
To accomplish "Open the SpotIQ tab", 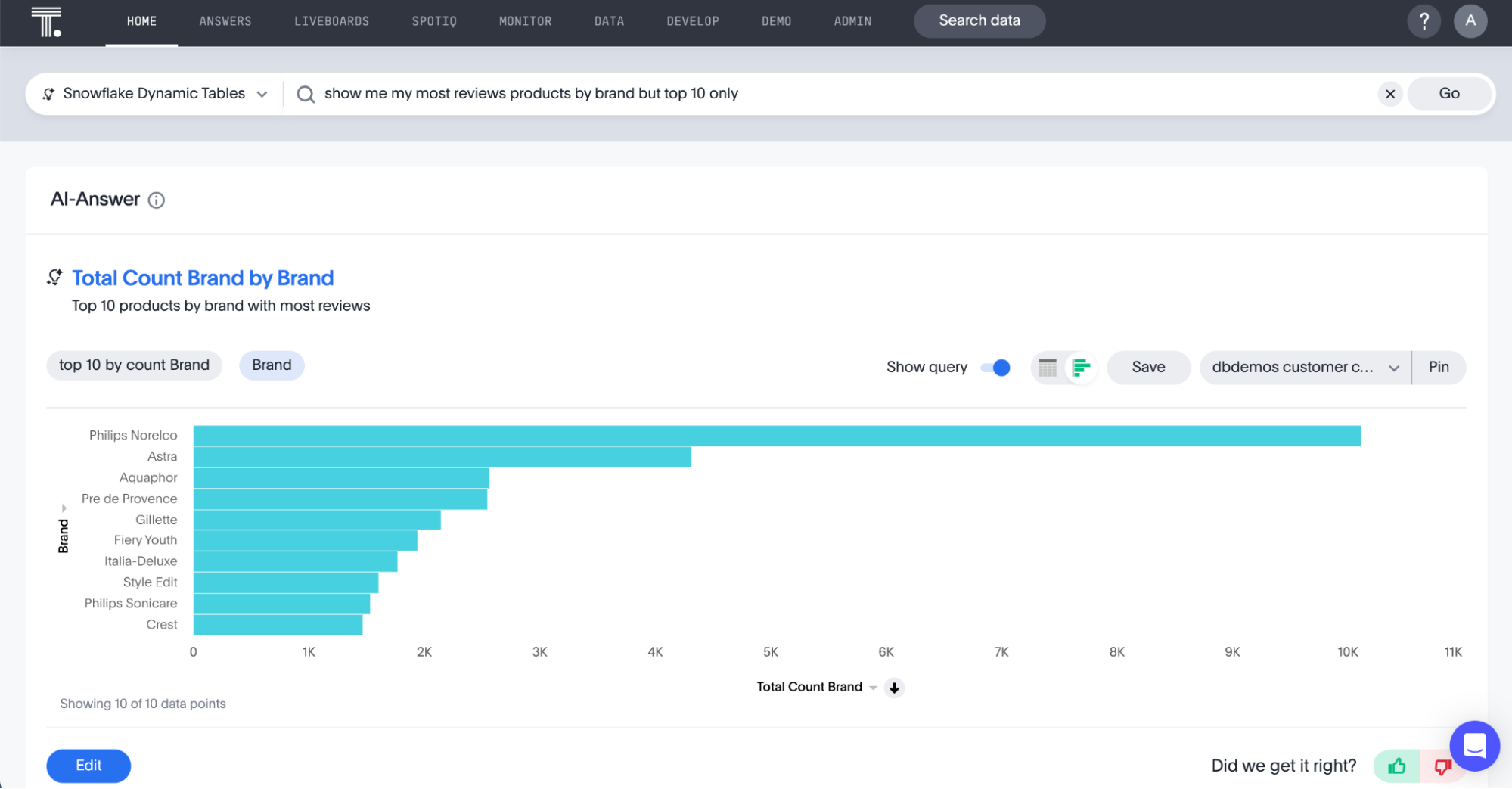I will click(x=434, y=21).
